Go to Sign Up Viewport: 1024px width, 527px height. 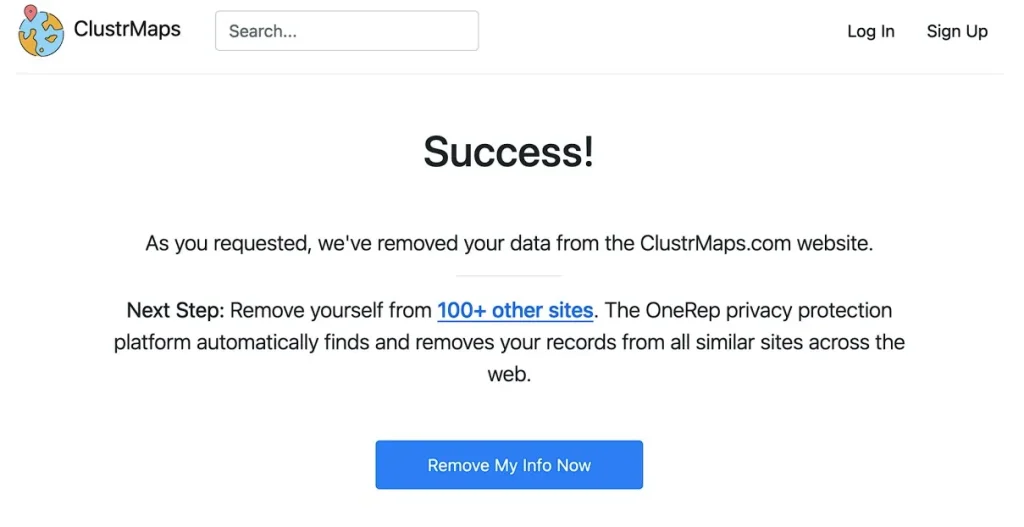pos(956,31)
